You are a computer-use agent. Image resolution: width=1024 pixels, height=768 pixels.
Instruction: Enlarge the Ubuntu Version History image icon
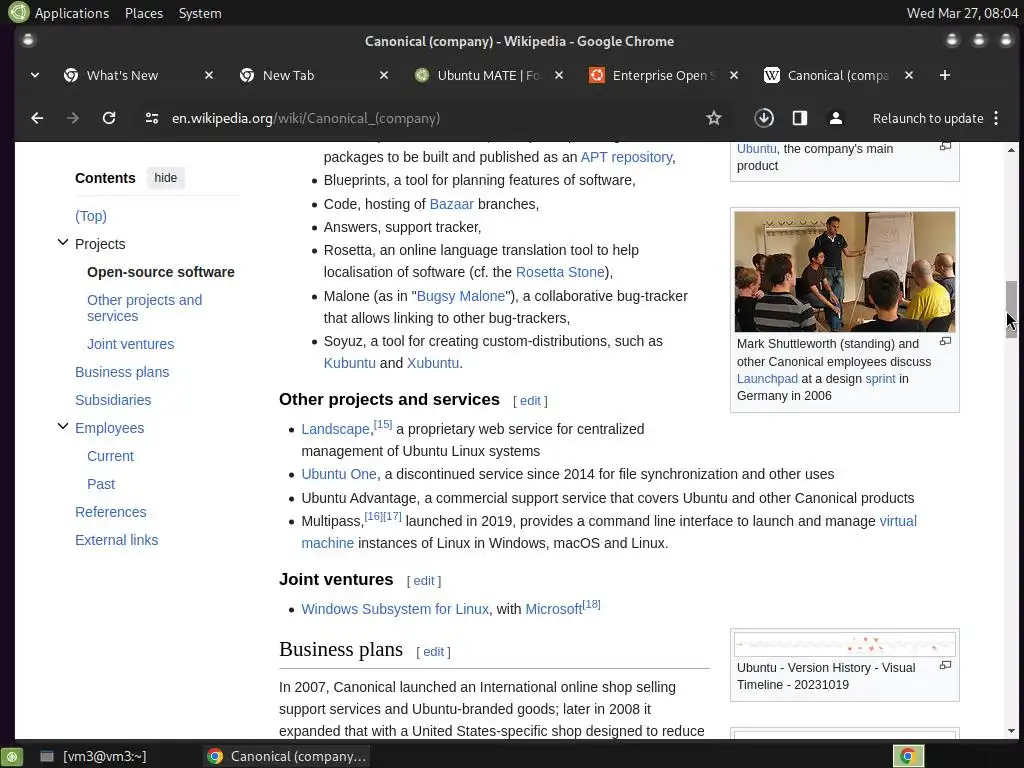coord(945,665)
